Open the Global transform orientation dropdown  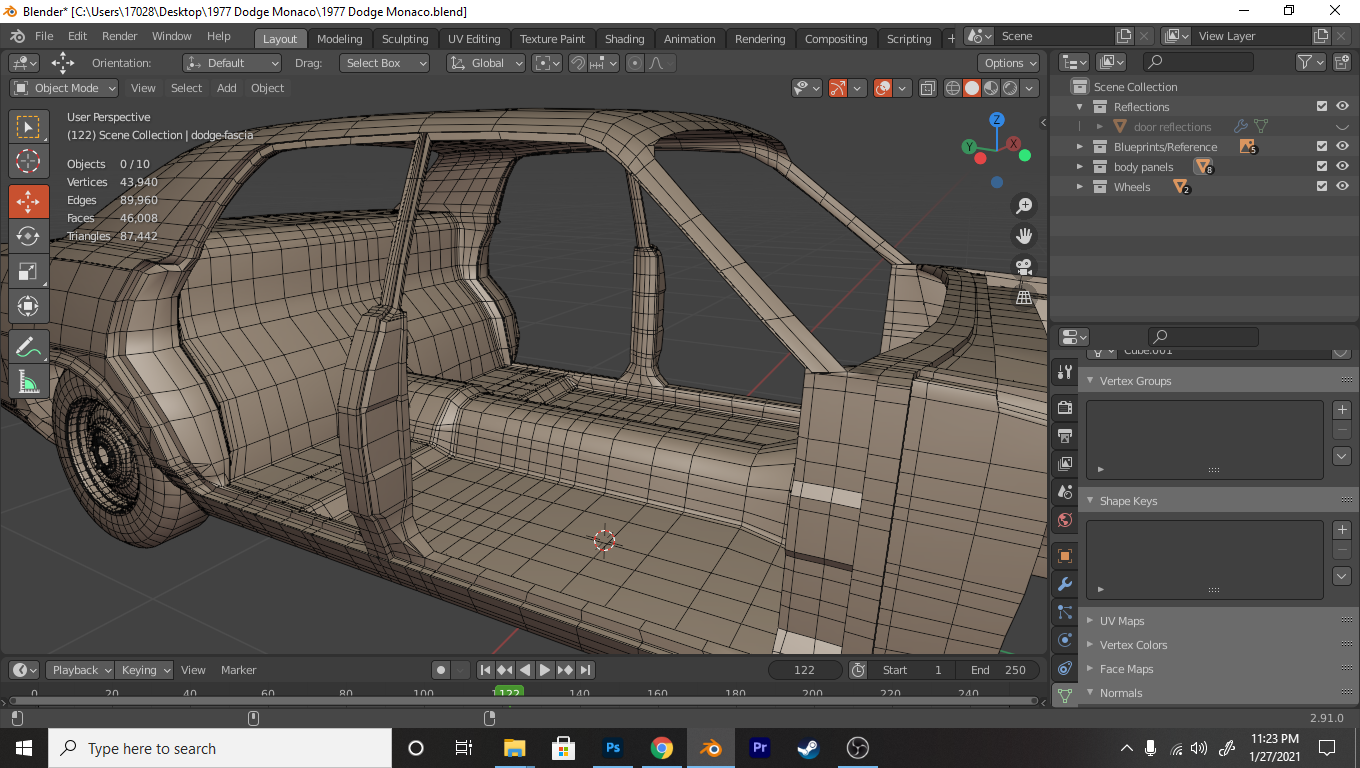(486, 63)
